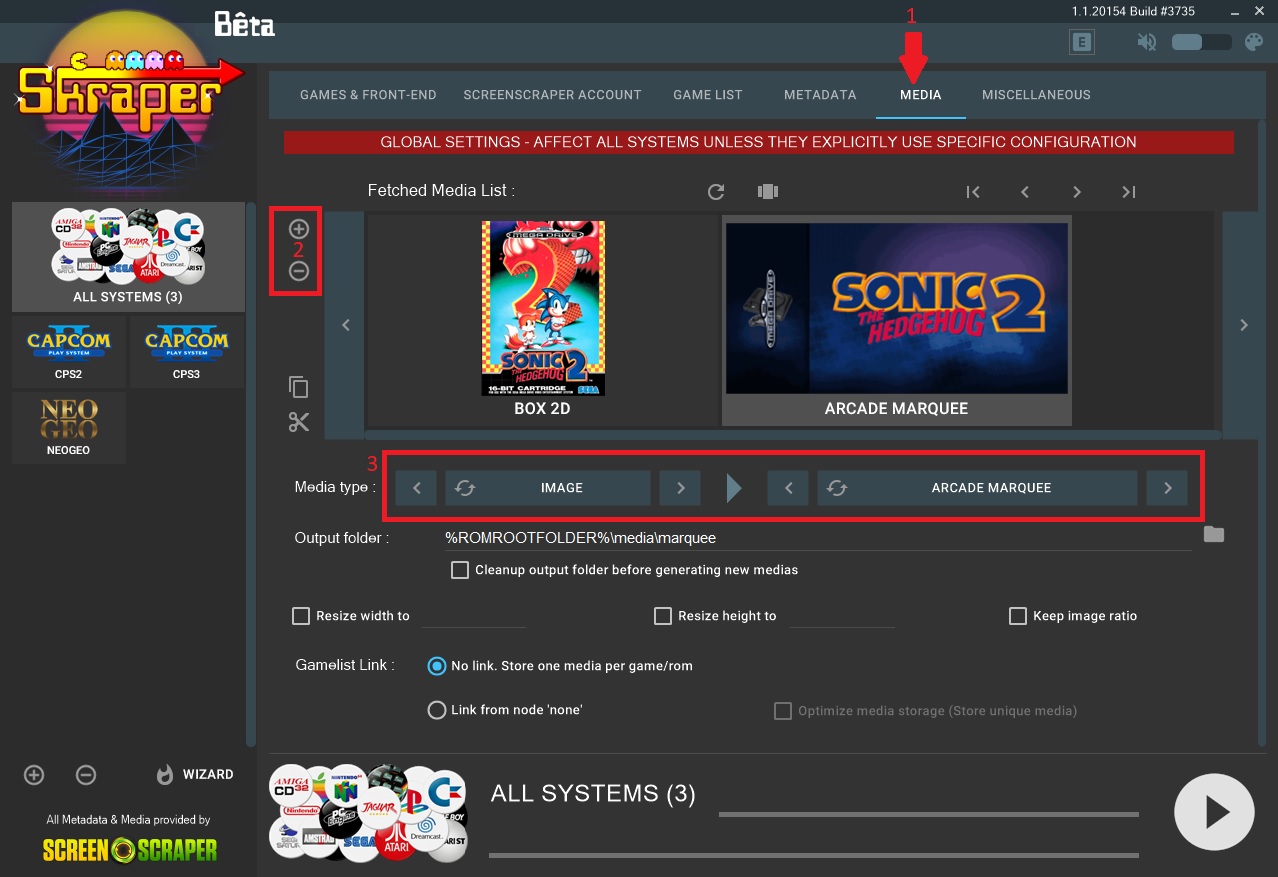
Task: Mute sound with the speaker icon
Action: tap(1147, 42)
